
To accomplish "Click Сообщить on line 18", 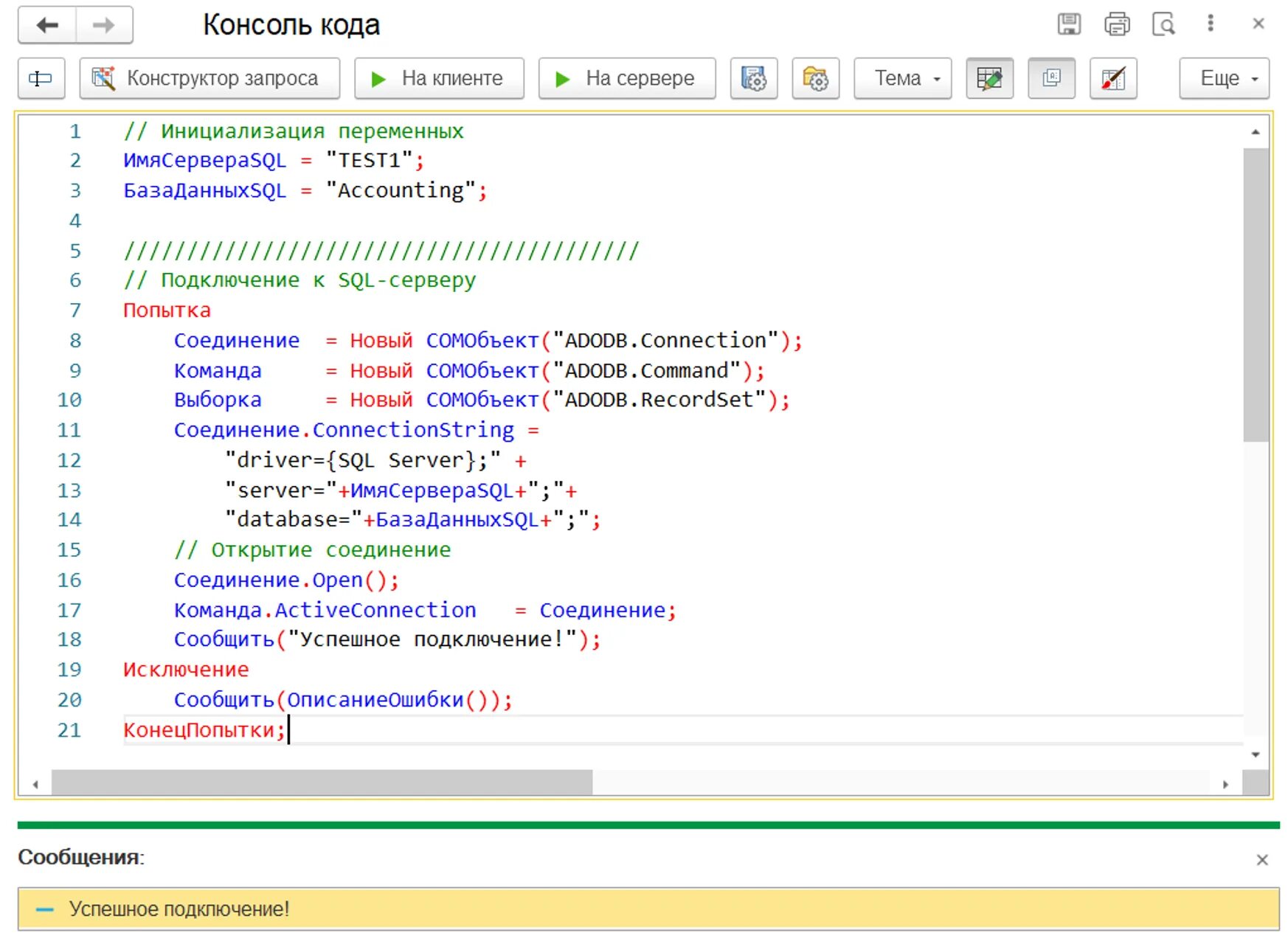I will click(x=224, y=639).
